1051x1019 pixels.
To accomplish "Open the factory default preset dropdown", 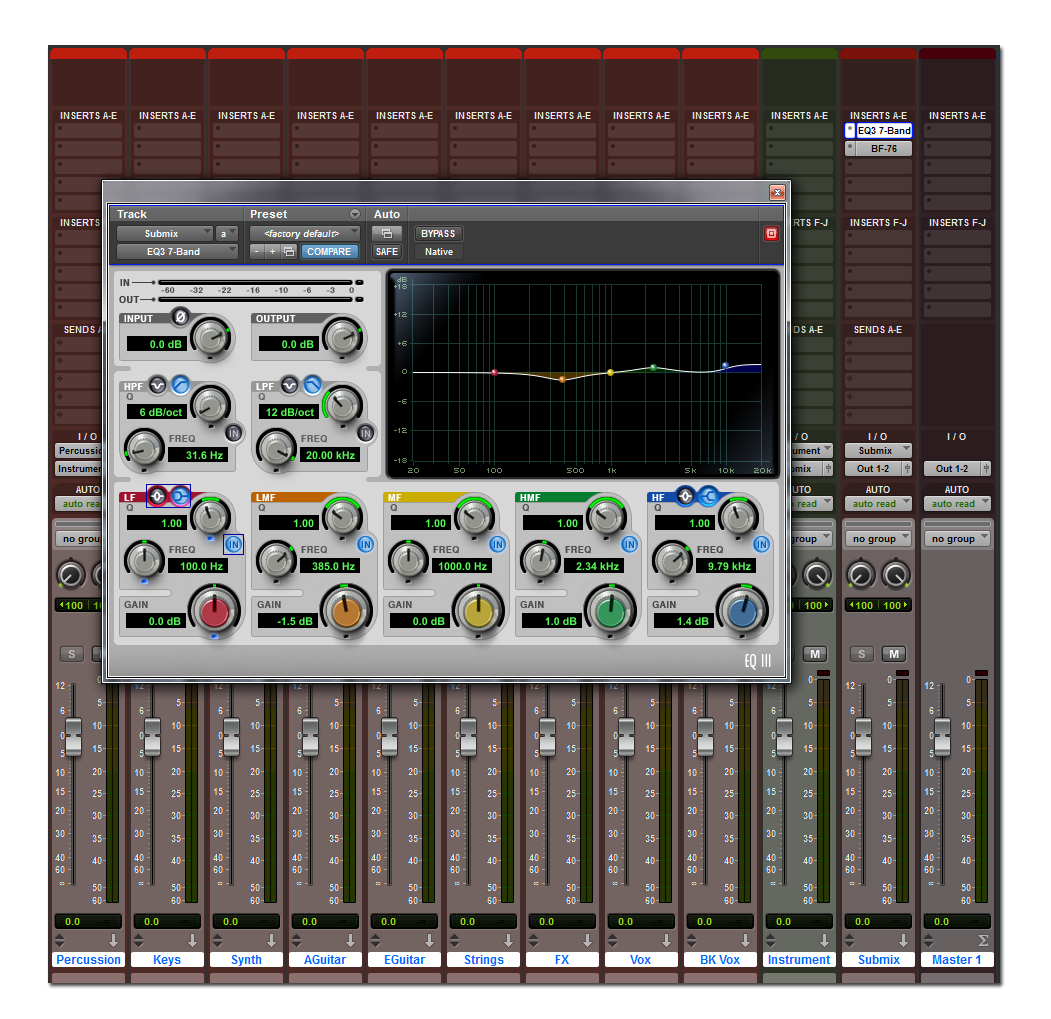I will [x=305, y=233].
